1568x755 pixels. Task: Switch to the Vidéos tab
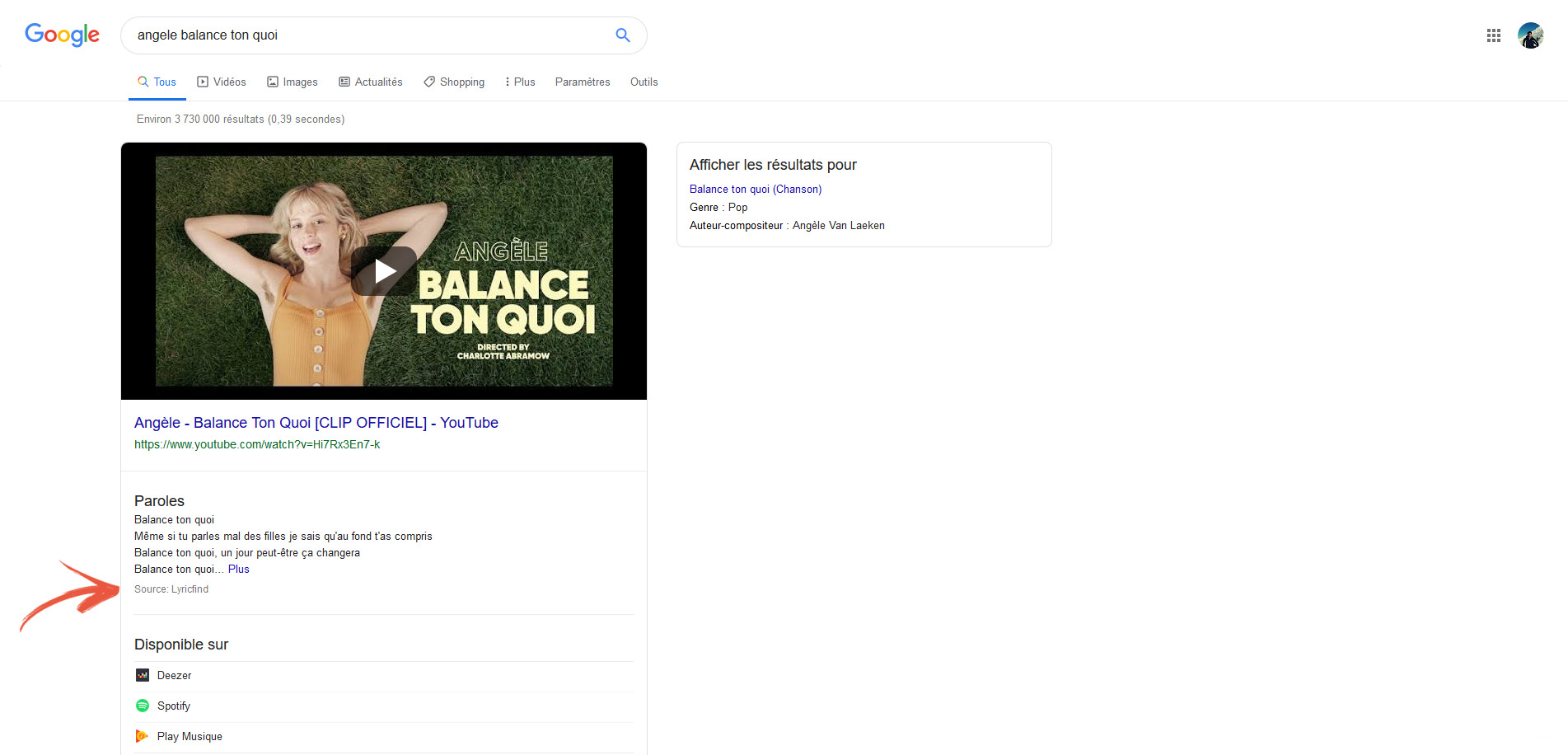pyautogui.click(x=222, y=82)
